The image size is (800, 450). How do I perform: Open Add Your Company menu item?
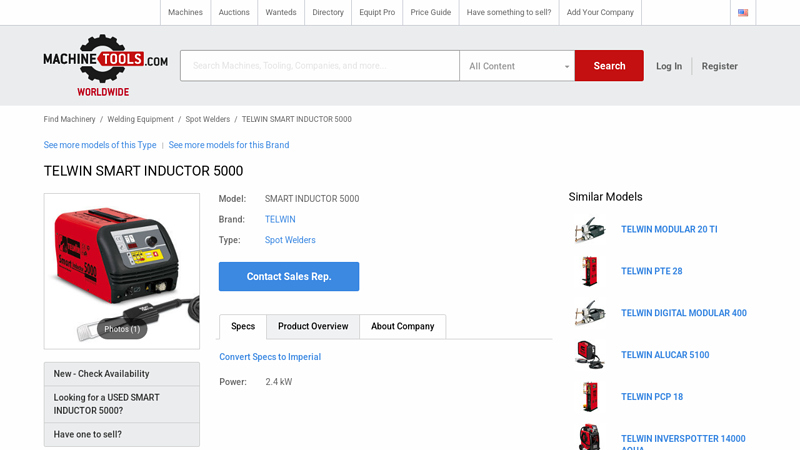[600, 12]
